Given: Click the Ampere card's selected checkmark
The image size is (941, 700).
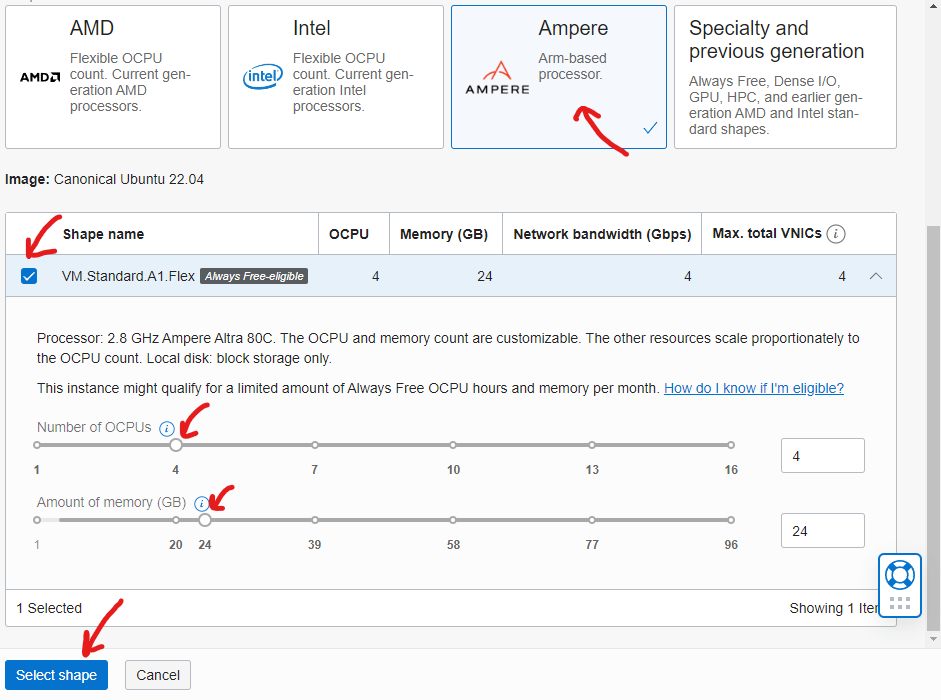Looking at the screenshot, I should 650,128.
